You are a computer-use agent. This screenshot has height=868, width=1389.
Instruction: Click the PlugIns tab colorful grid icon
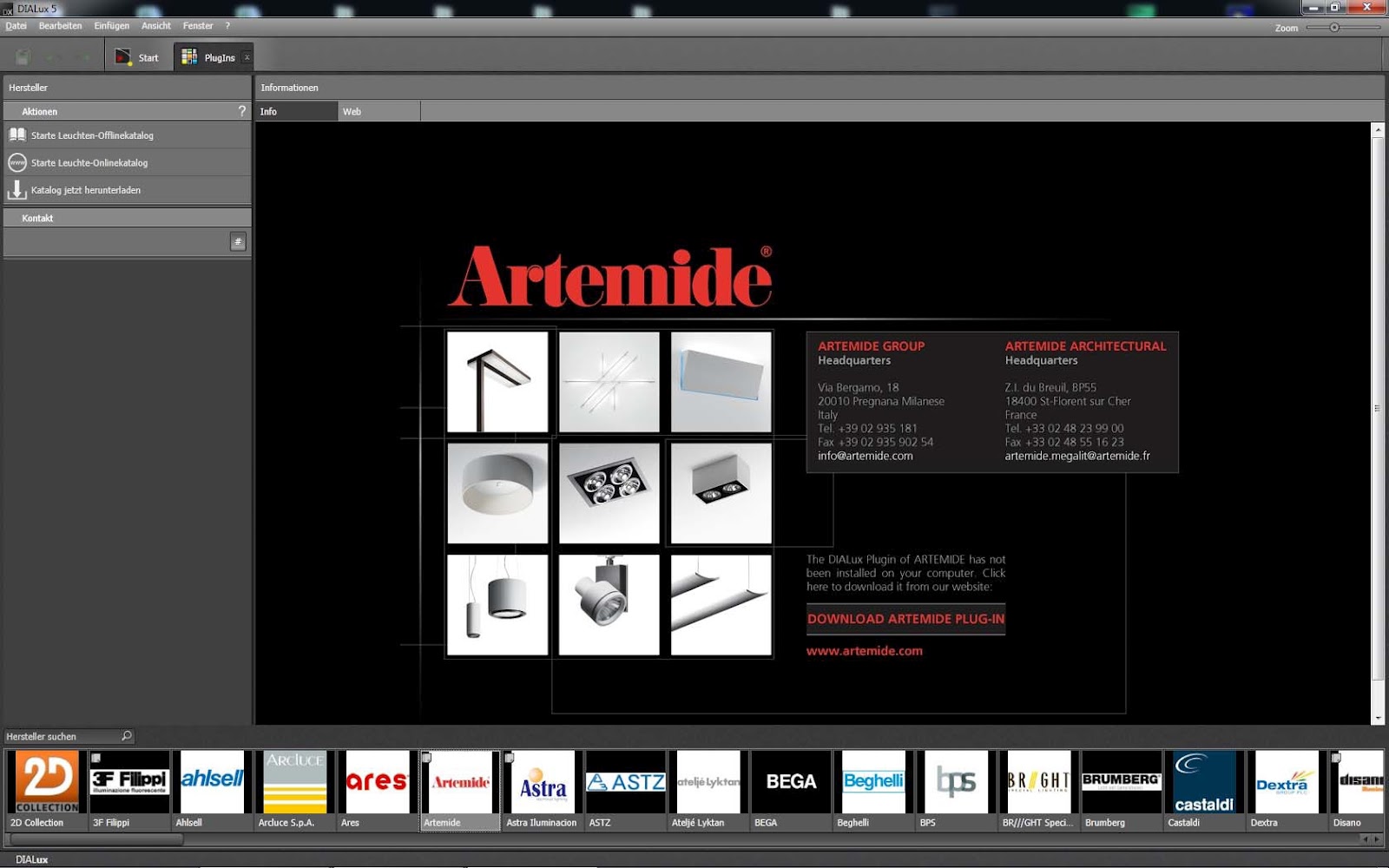pos(189,57)
